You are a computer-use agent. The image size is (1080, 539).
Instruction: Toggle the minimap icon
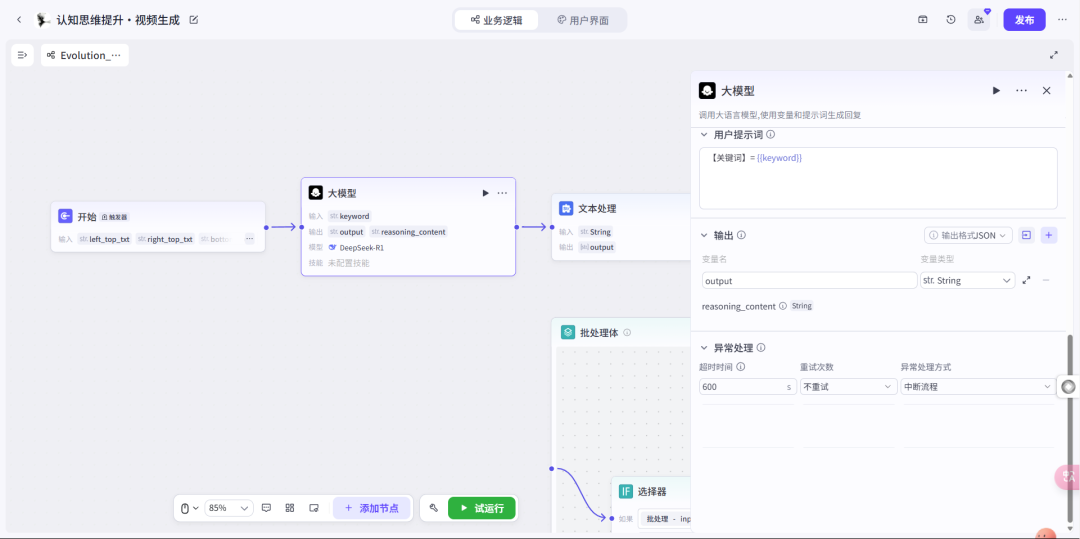[x=313, y=508]
